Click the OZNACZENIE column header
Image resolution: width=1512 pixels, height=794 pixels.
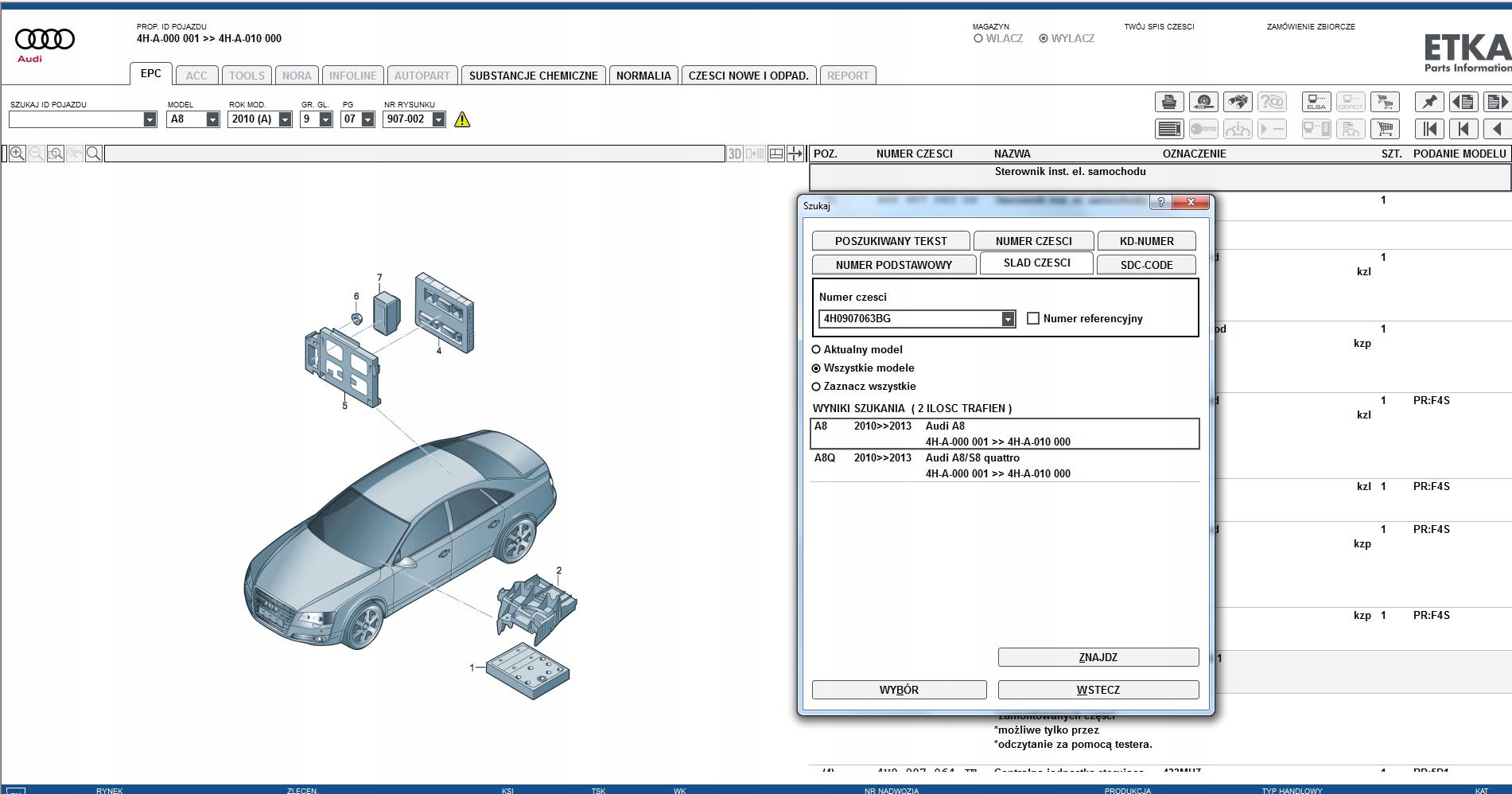click(x=1194, y=154)
